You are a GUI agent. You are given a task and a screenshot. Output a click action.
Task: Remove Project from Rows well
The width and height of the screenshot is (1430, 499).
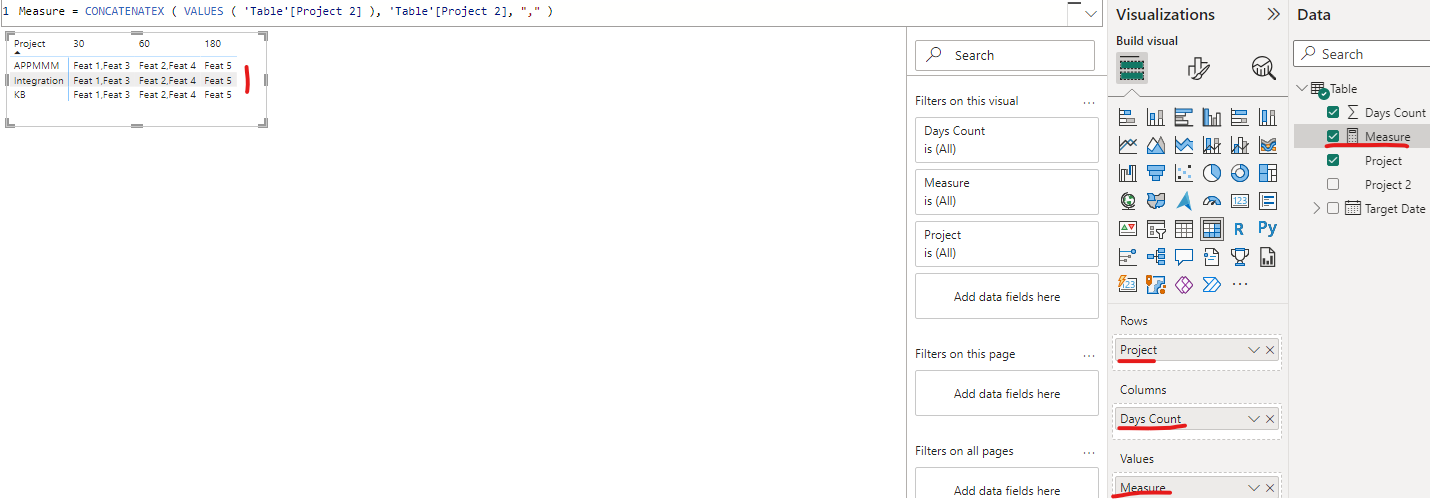tap(1270, 350)
